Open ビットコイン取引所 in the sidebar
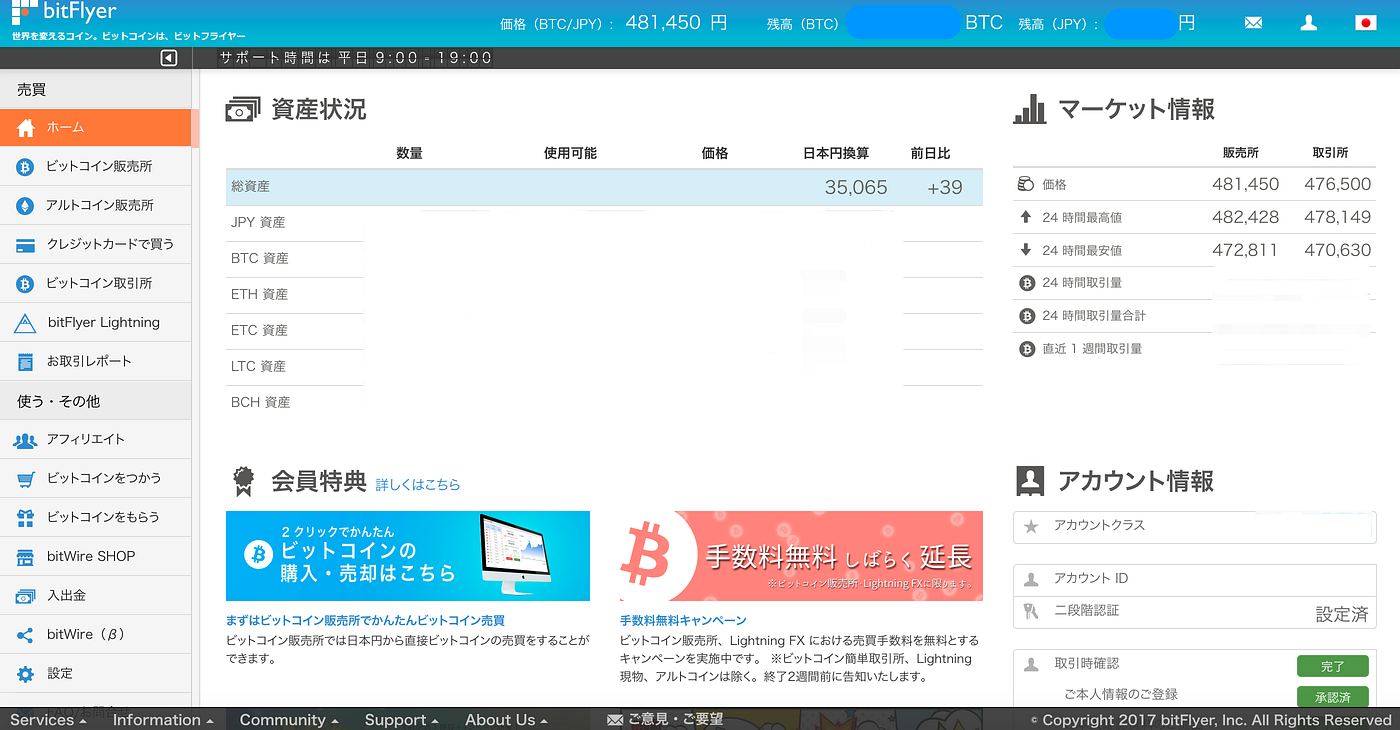 (x=95, y=283)
